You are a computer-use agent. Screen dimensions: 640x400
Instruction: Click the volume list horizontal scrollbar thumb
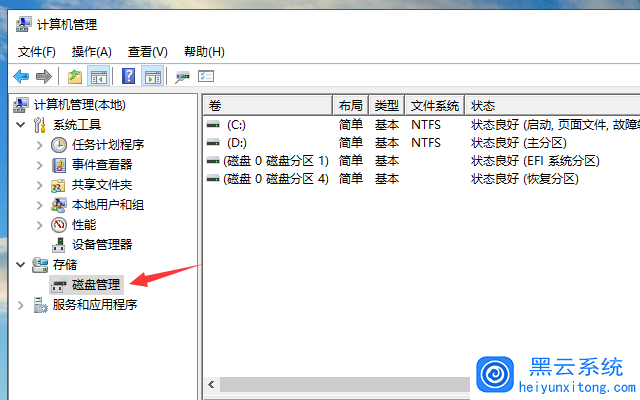[345, 384]
